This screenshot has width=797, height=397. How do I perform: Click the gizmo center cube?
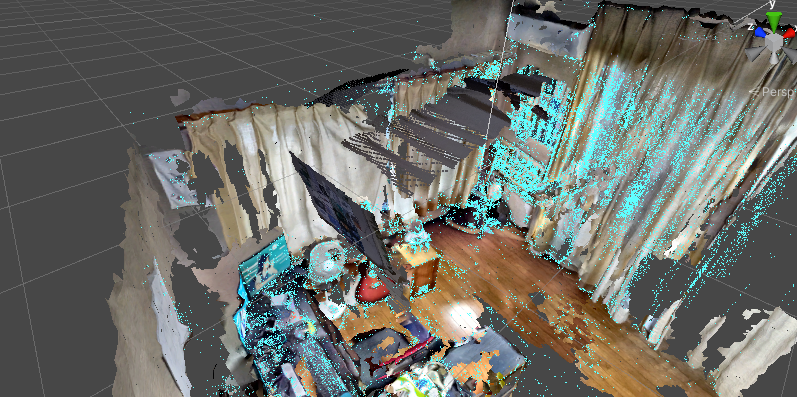pos(774,41)
